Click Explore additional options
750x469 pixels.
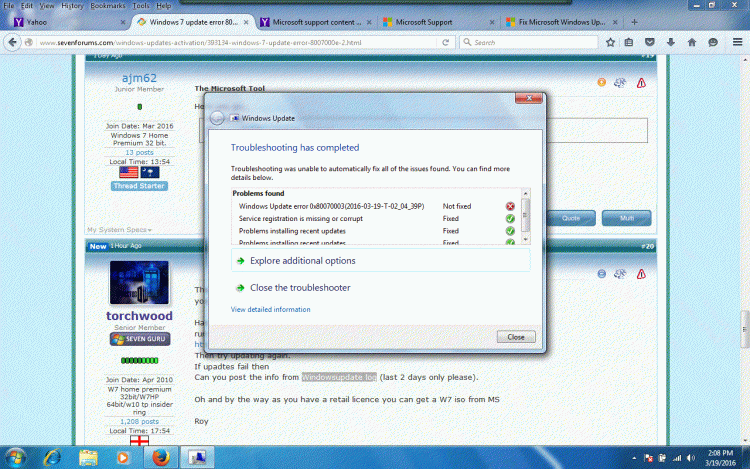tap(381, 261)
